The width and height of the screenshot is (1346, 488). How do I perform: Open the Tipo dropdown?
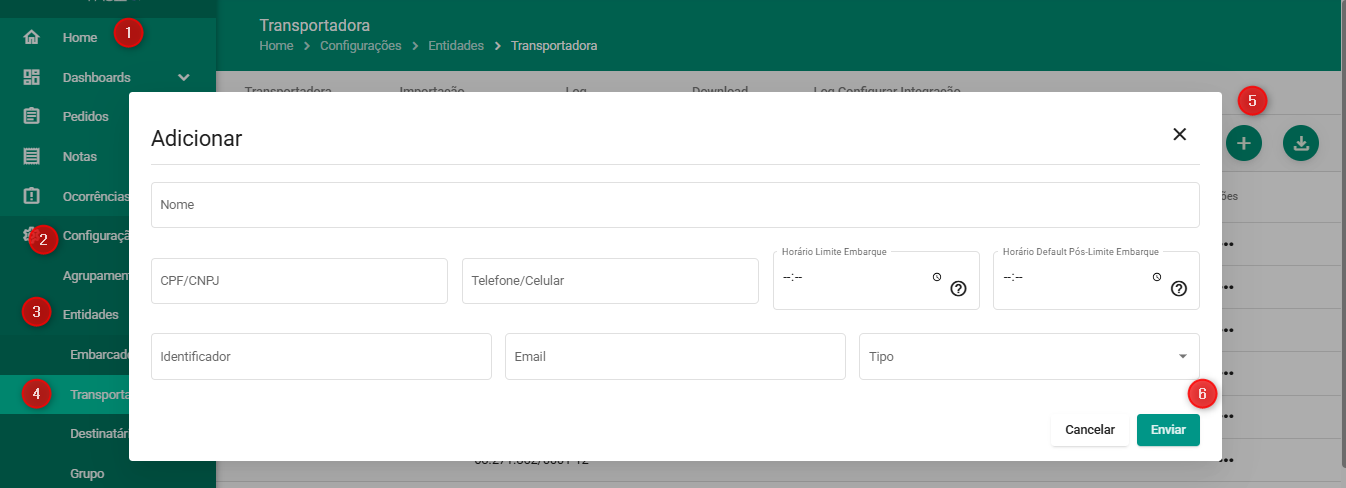(1028, 357)
